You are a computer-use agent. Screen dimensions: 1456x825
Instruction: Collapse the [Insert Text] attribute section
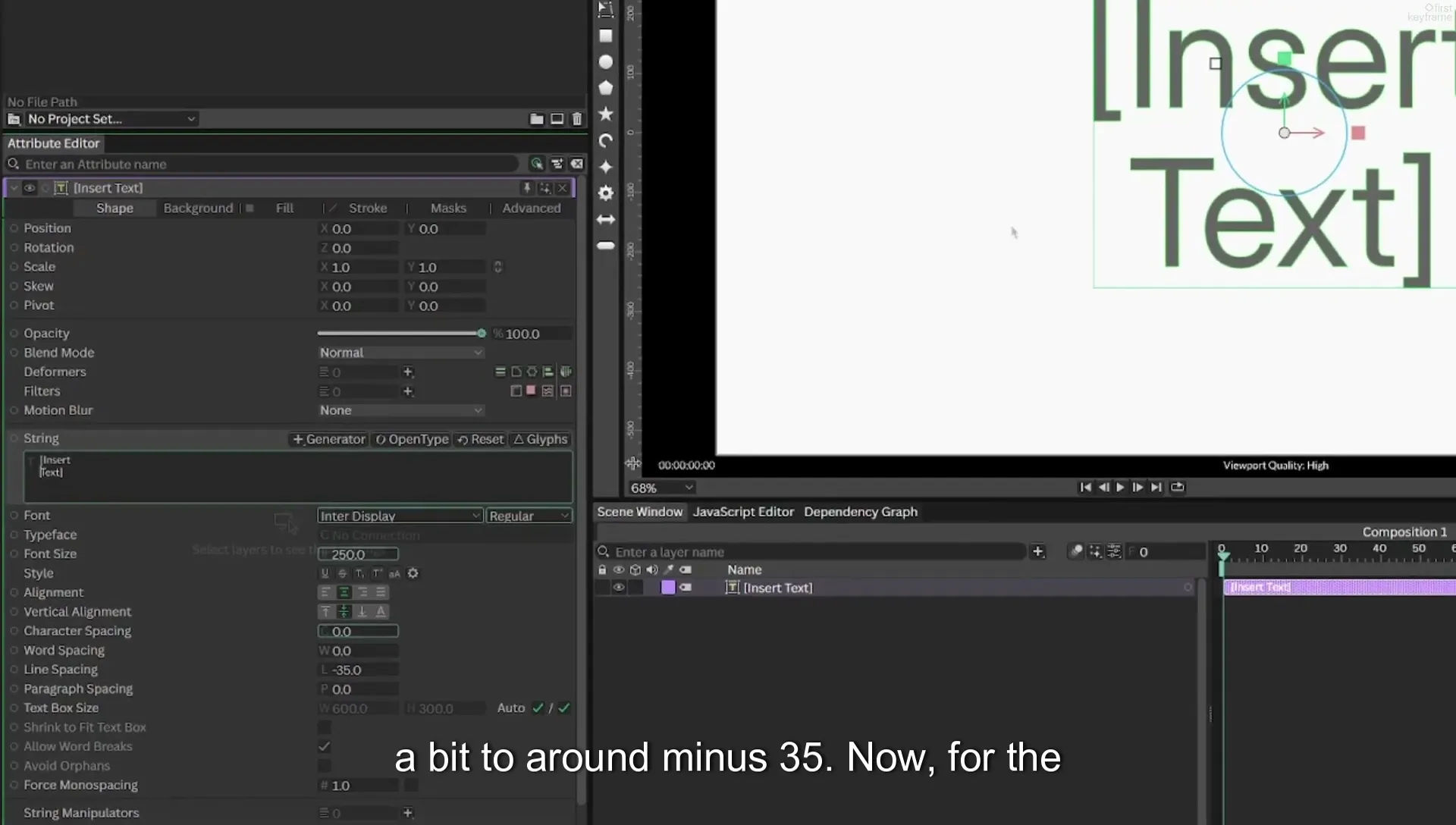[x=14, y=187]
